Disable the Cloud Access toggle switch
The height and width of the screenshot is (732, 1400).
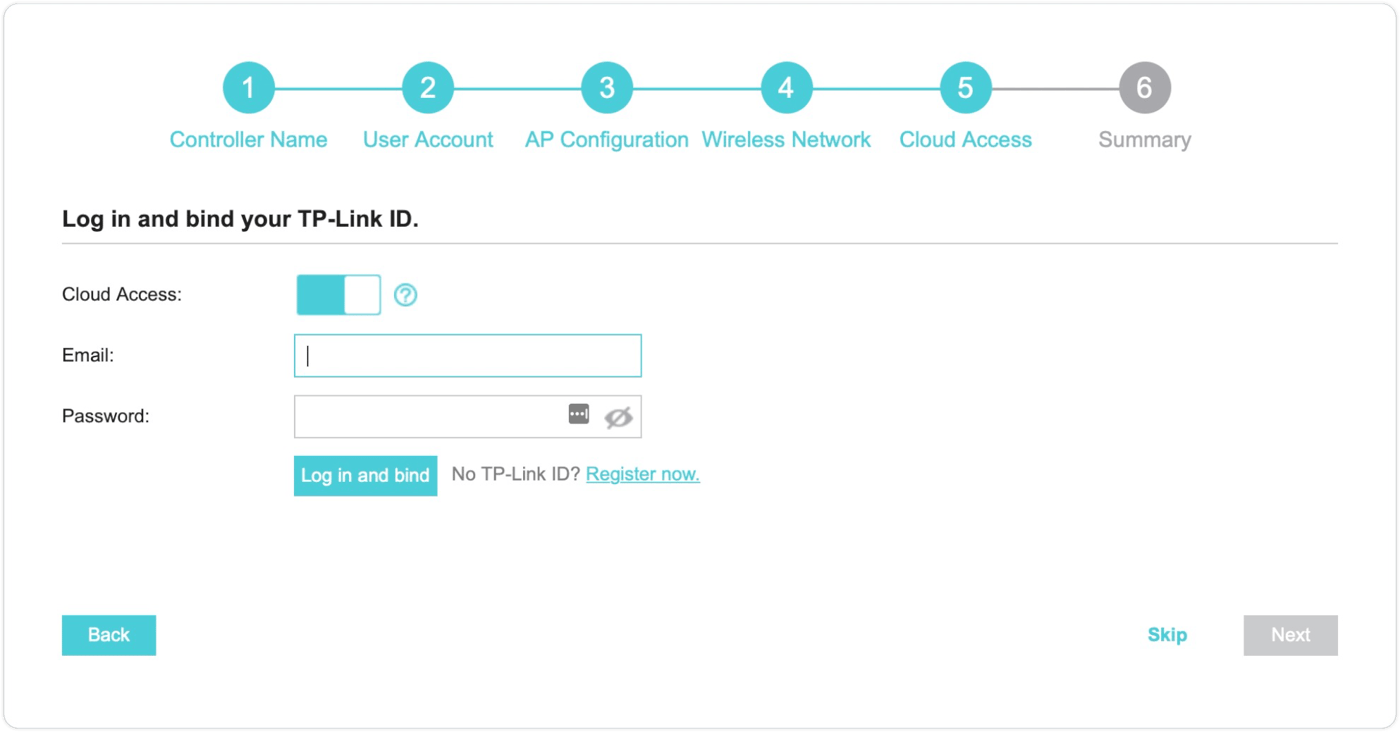pos(339,295)
